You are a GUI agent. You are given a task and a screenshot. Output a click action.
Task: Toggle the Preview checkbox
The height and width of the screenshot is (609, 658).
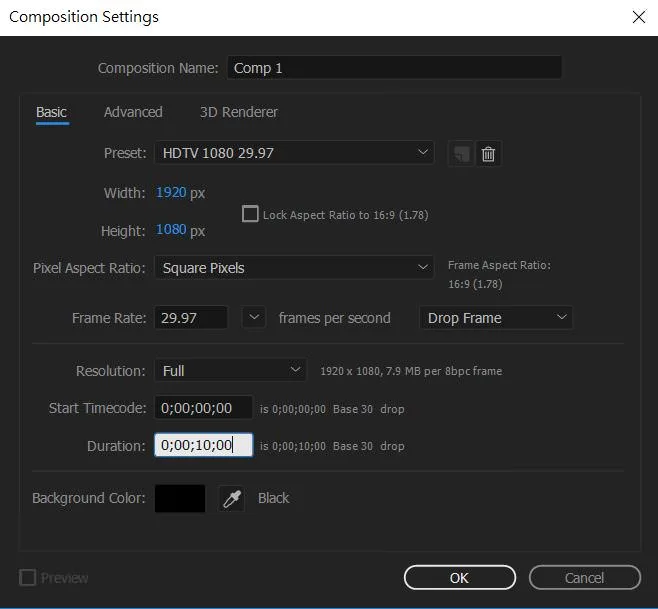click(x=27, y=578)
